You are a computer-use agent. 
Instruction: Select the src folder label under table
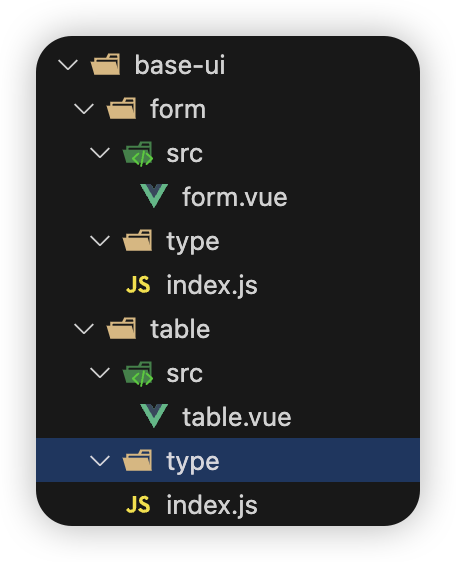pyautogui.click(x=185, y=373)
